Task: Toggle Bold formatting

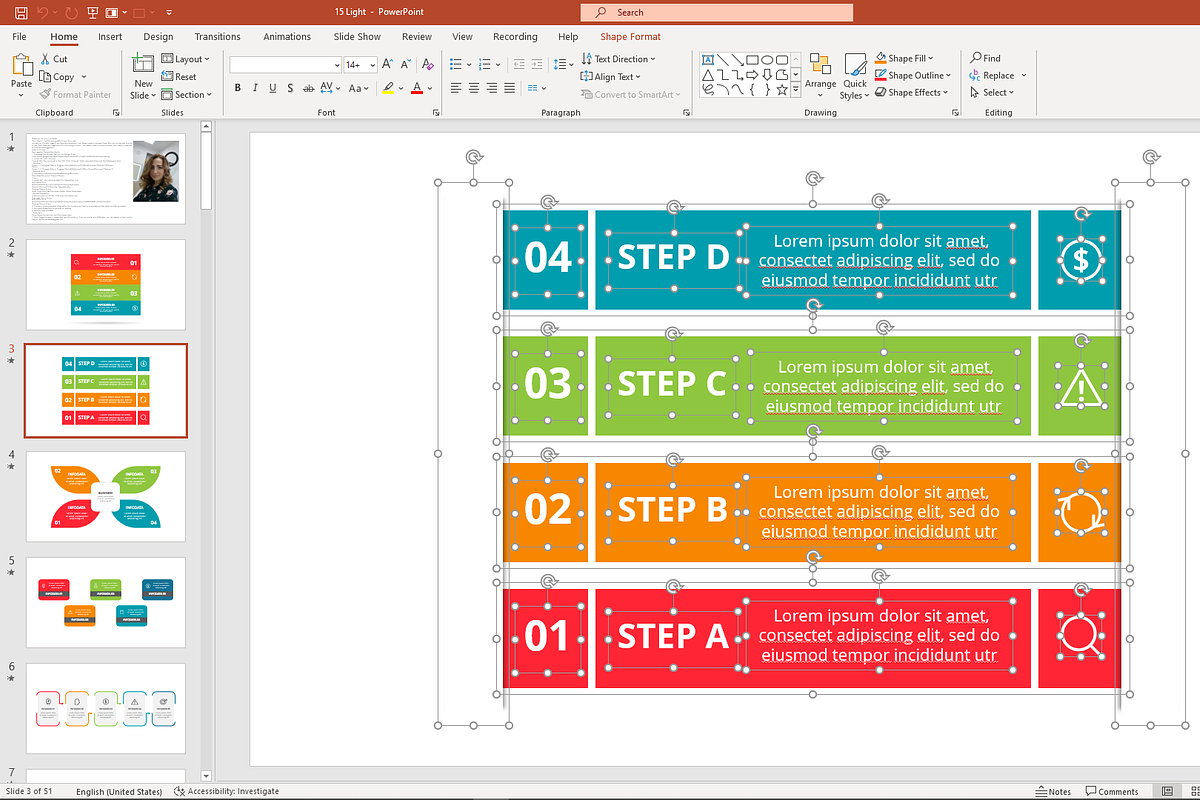Action: pyautogui.click(x=238, y=88)
